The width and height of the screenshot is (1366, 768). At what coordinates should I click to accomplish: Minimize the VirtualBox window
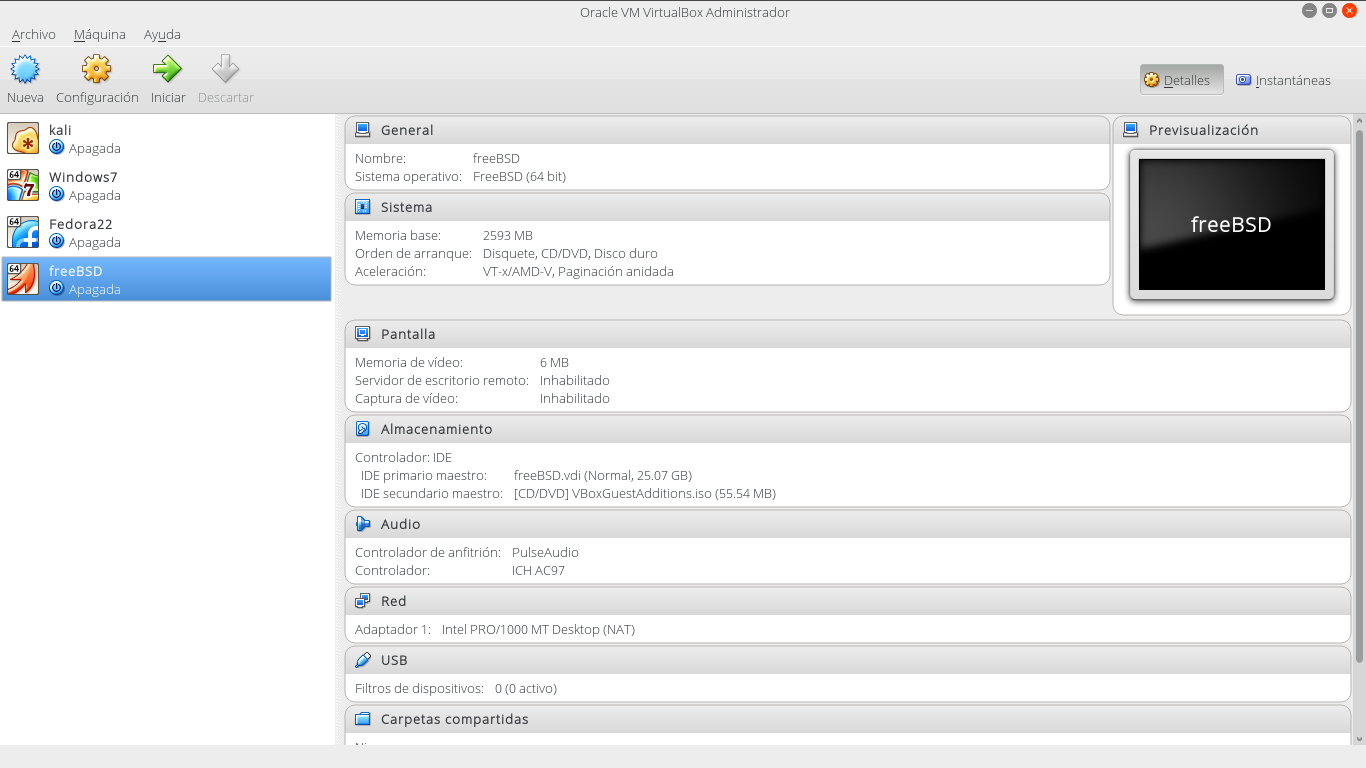pos(1309,11)
